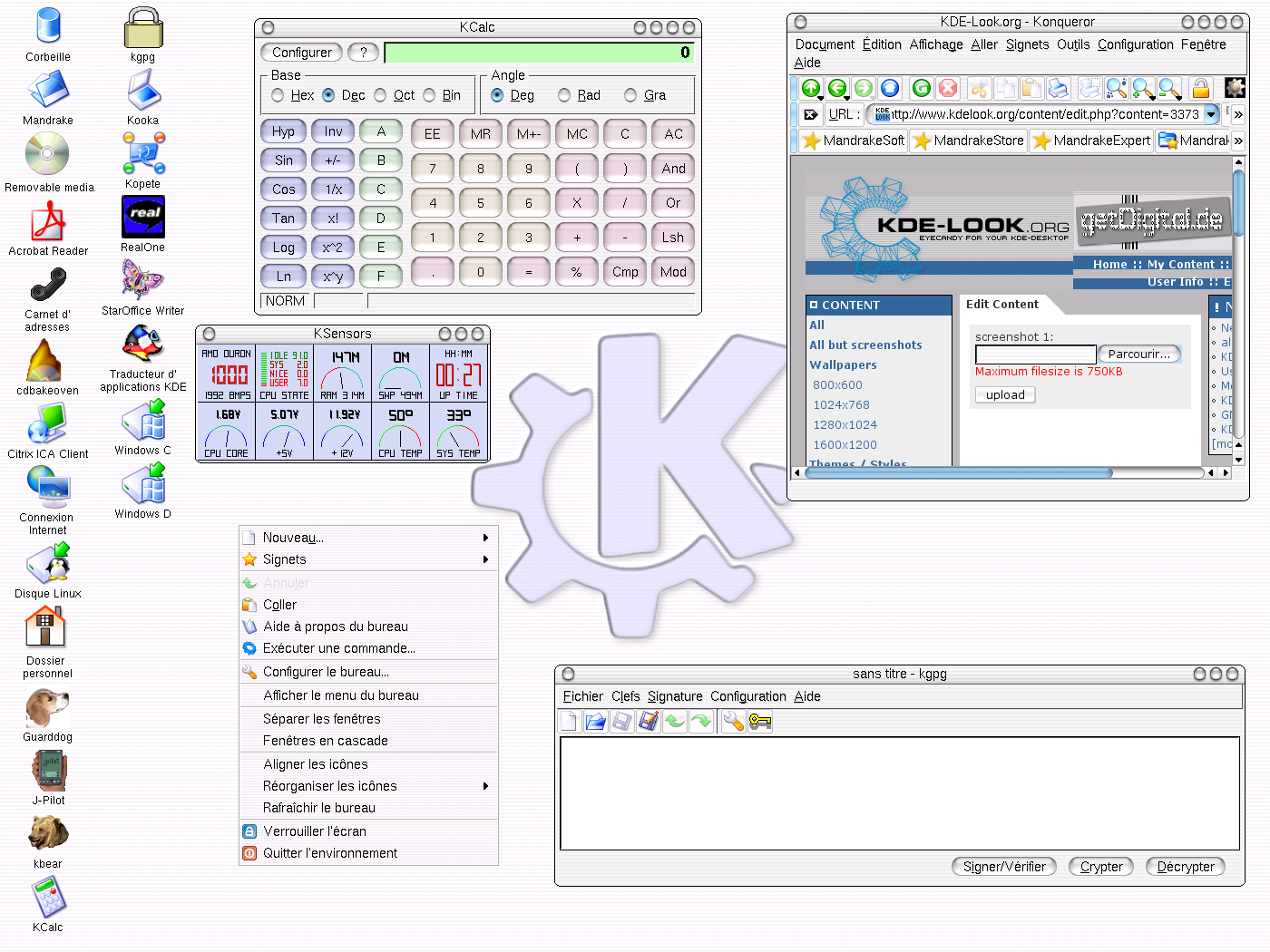The width and height of the screenshot is (1270, 952).
Task: Open the MandrakeStore bookmark in Konqueror
Action: click(x=969, y=141)
